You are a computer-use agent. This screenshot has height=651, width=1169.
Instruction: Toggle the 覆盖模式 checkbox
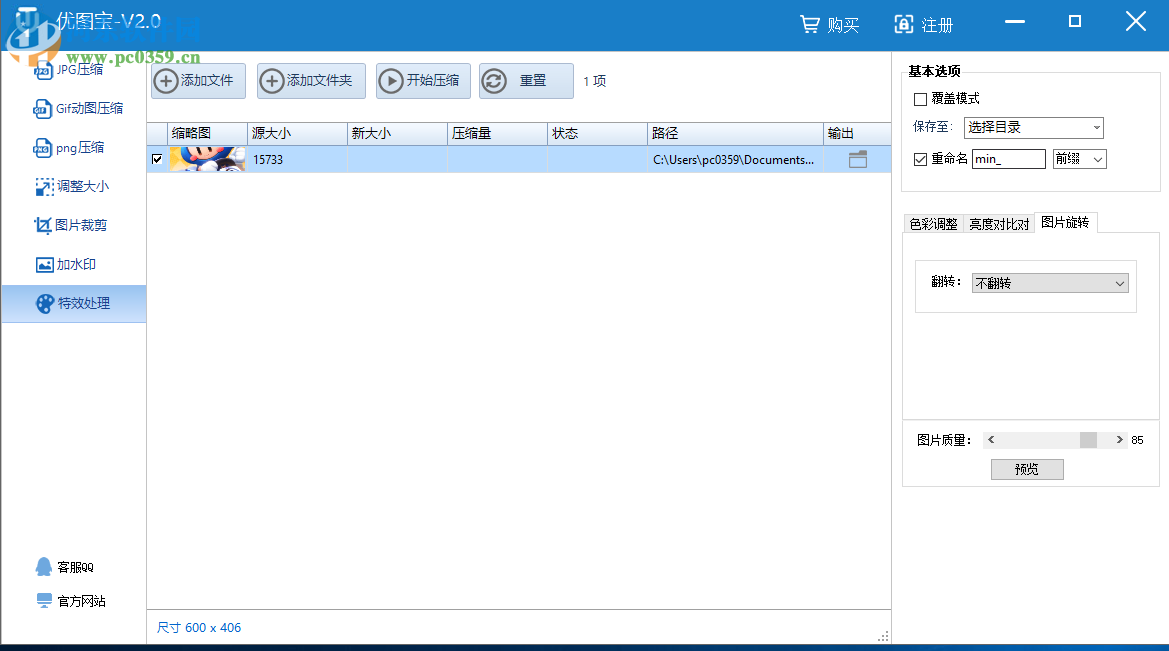[x=920, y=99]
